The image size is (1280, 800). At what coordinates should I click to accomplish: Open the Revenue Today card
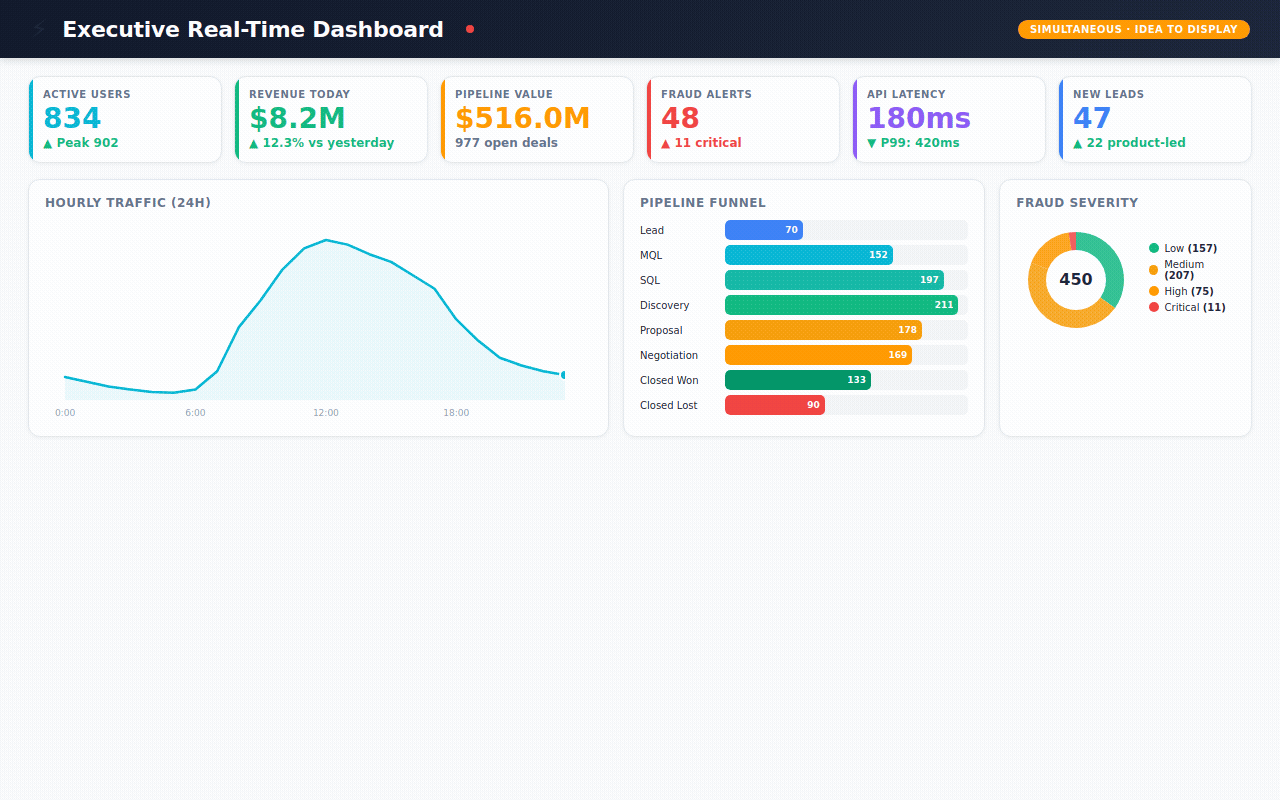[331, 119]
